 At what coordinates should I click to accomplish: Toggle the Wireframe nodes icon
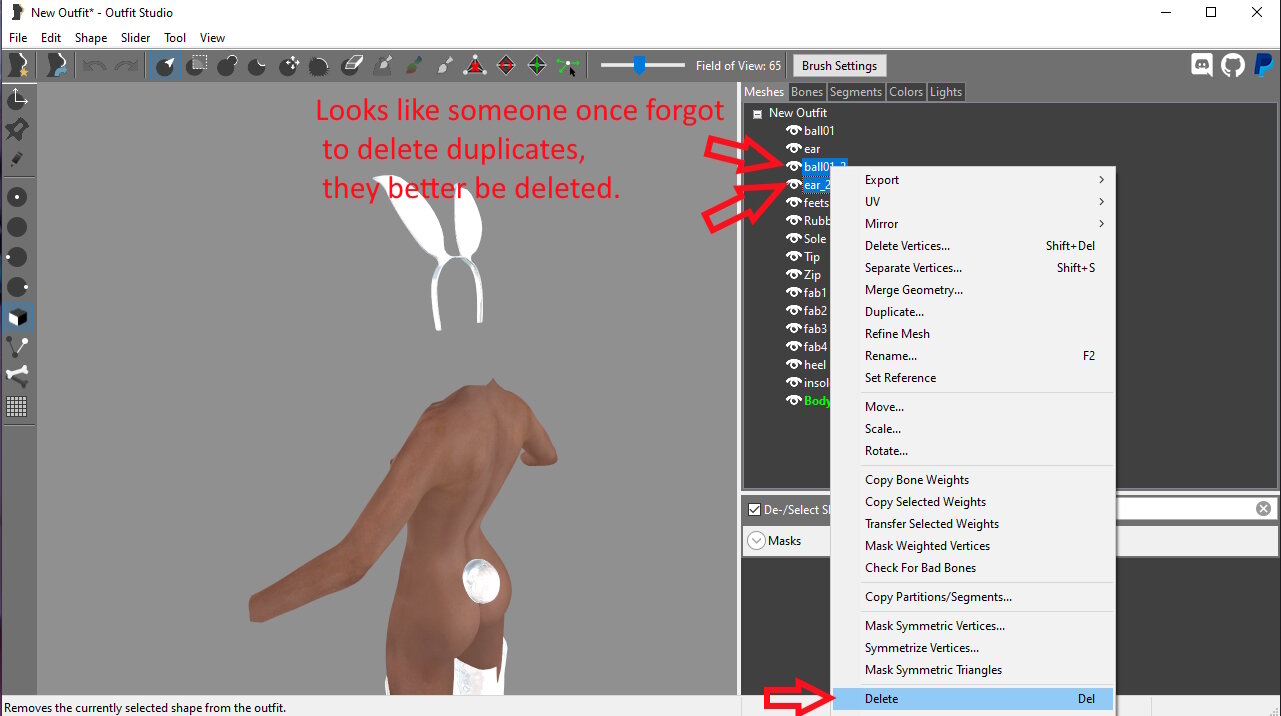coord(17,347)
